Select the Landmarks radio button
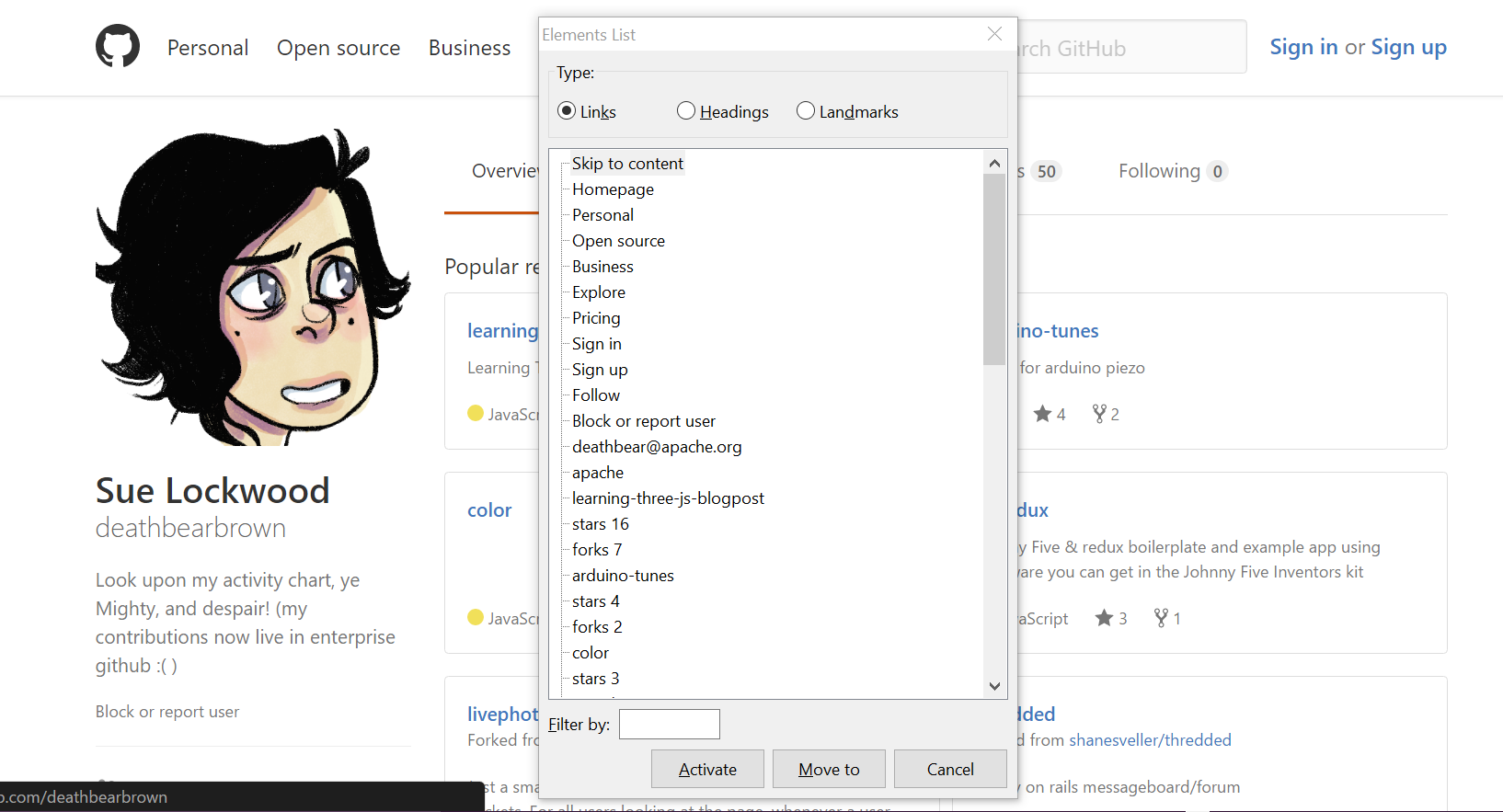The width and height of the screenshot is (1503, 812). pyautogui.click(x=806, y=111)
